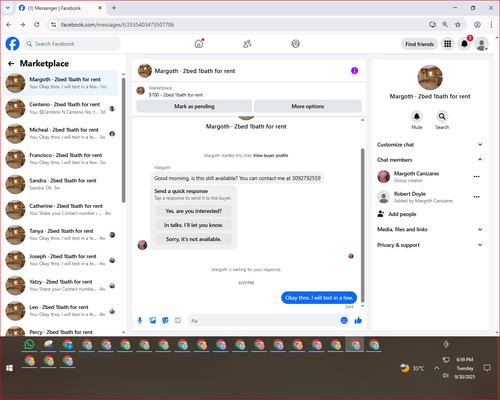The image size is (500, 400).
Task: Open WhatsApp from the taskbar
Action: [29, 344]
